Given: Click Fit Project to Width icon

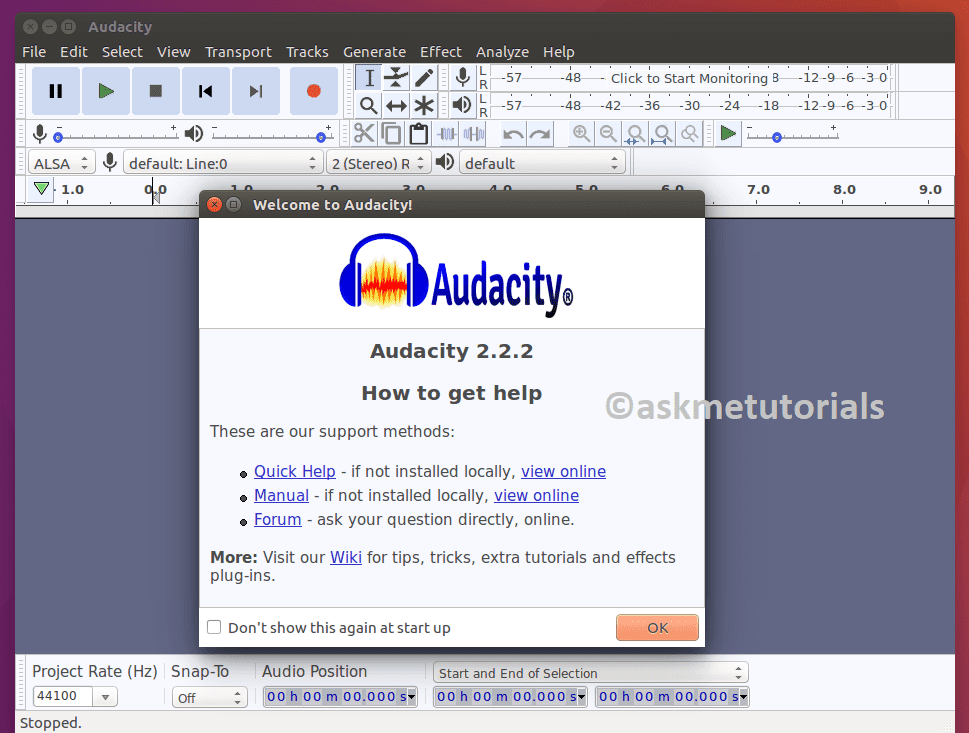Looking at the screenshot, I should click(x=662, y=133).
